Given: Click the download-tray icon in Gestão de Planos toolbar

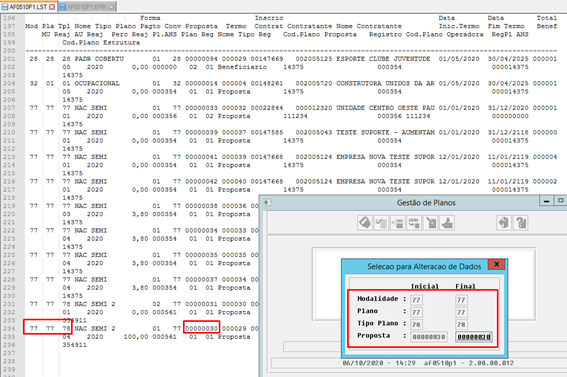Looking at the screenshot, I should [447, 223].
